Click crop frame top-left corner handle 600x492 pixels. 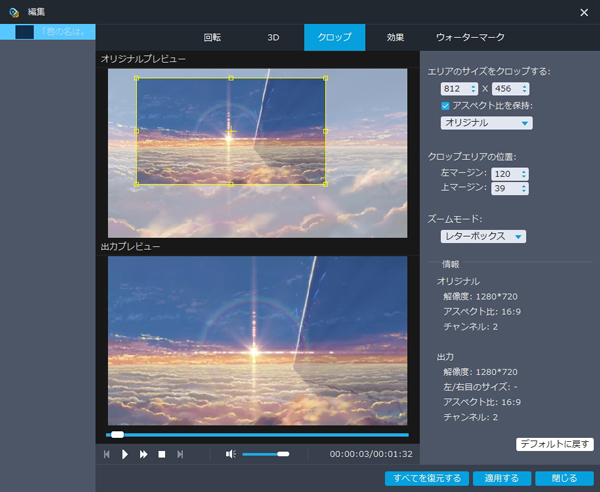click(x=137, y=78)
